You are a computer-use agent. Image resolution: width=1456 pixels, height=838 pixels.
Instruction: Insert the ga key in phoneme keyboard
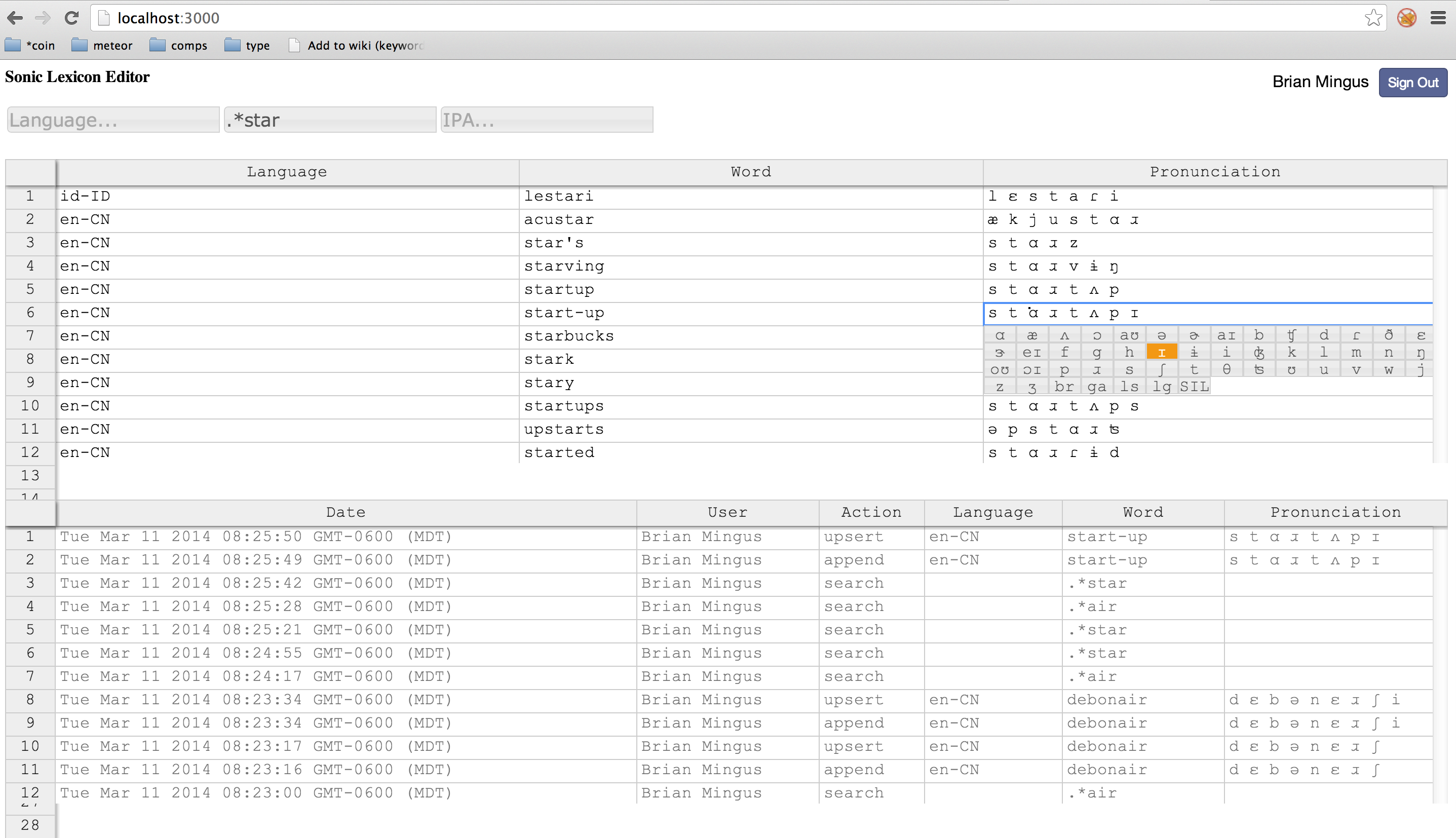(1097, 387)
